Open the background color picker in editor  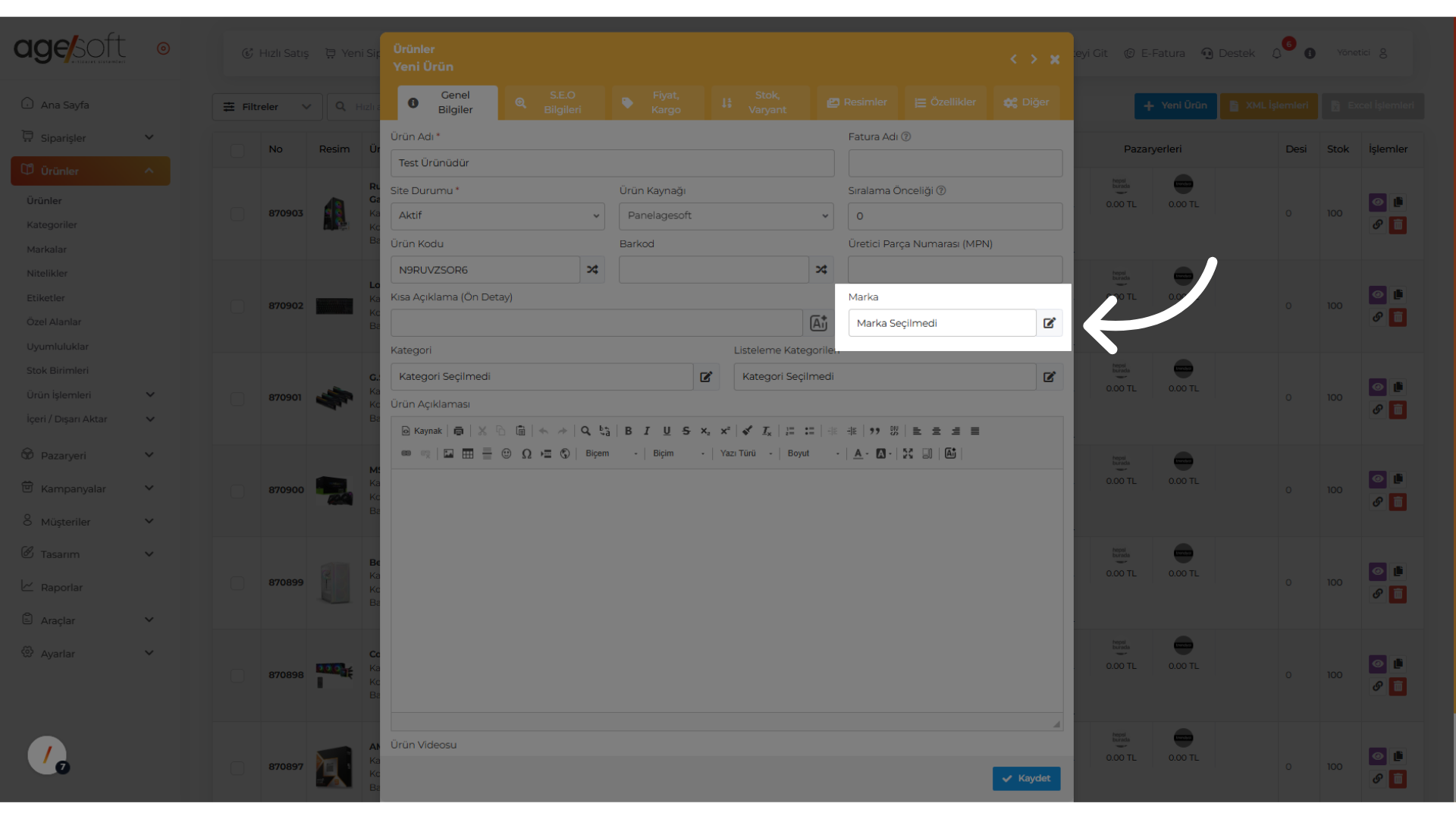[883, 453]
